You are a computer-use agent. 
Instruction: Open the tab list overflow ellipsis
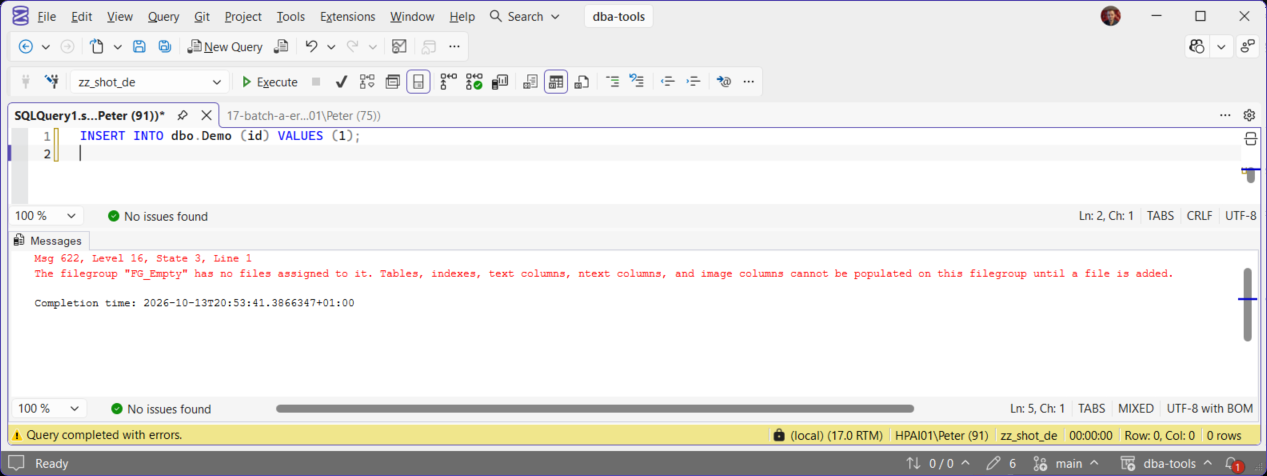(x=1225, y=115)
